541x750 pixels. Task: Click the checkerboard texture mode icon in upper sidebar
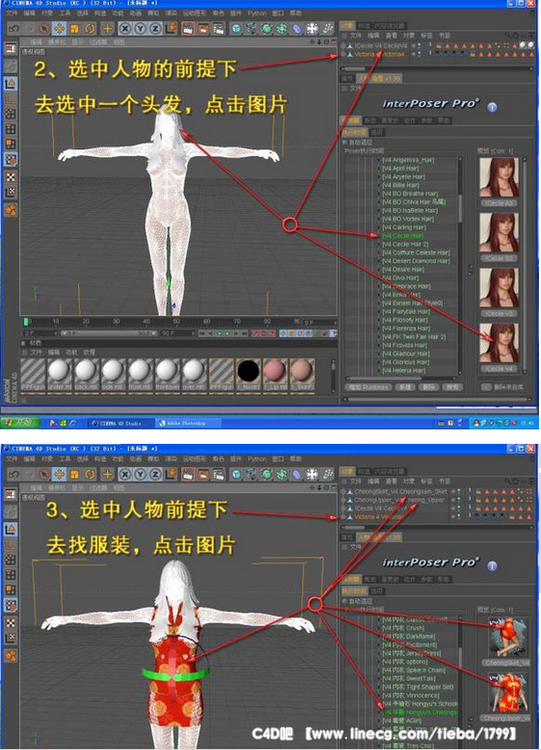point(10,177)
